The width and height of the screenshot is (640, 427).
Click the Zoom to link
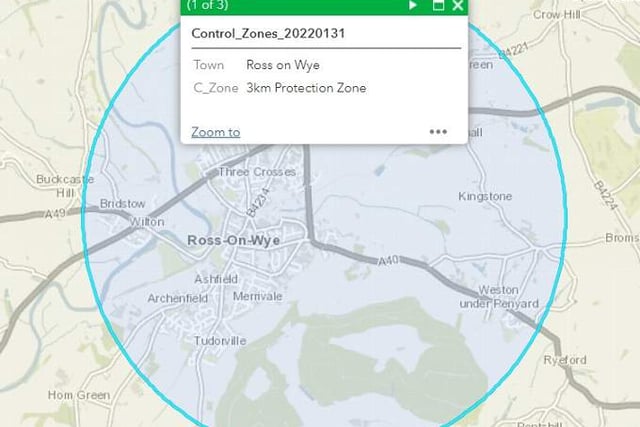tap(216, 132)
